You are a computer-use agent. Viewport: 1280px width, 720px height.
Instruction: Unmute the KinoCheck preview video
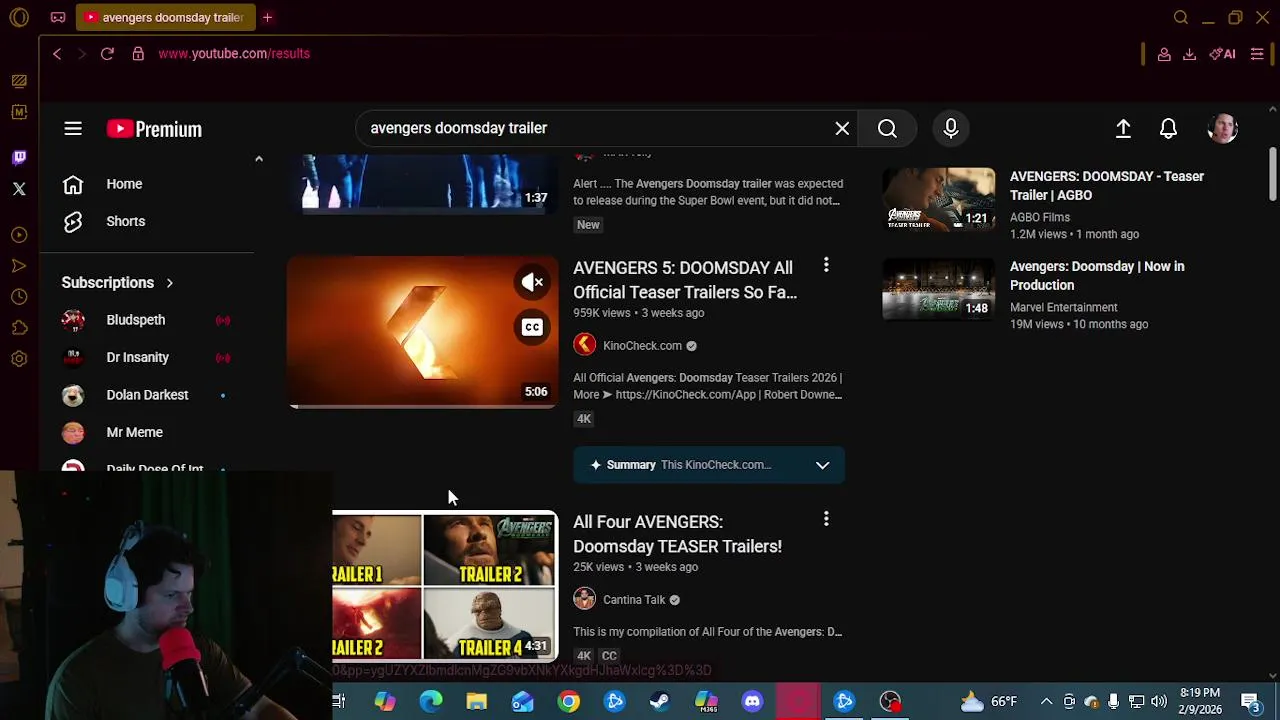533,282
